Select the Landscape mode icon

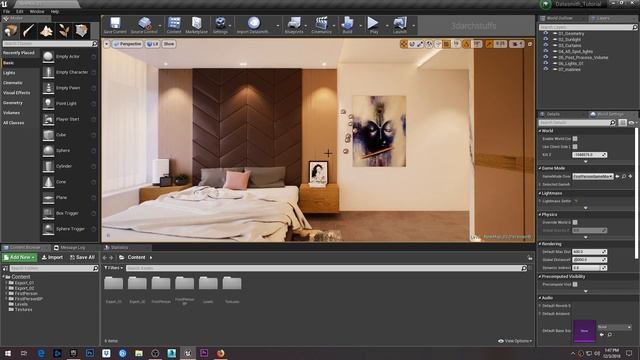pyautogui.click(x=46, y=31)
